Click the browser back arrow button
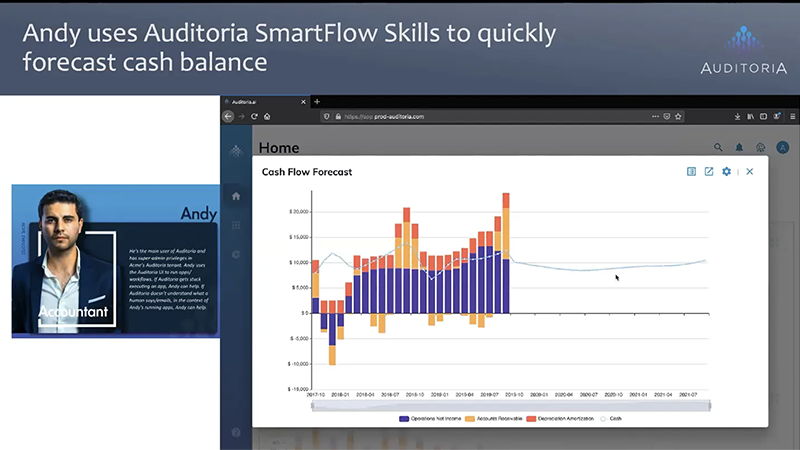 click(228, 116)
